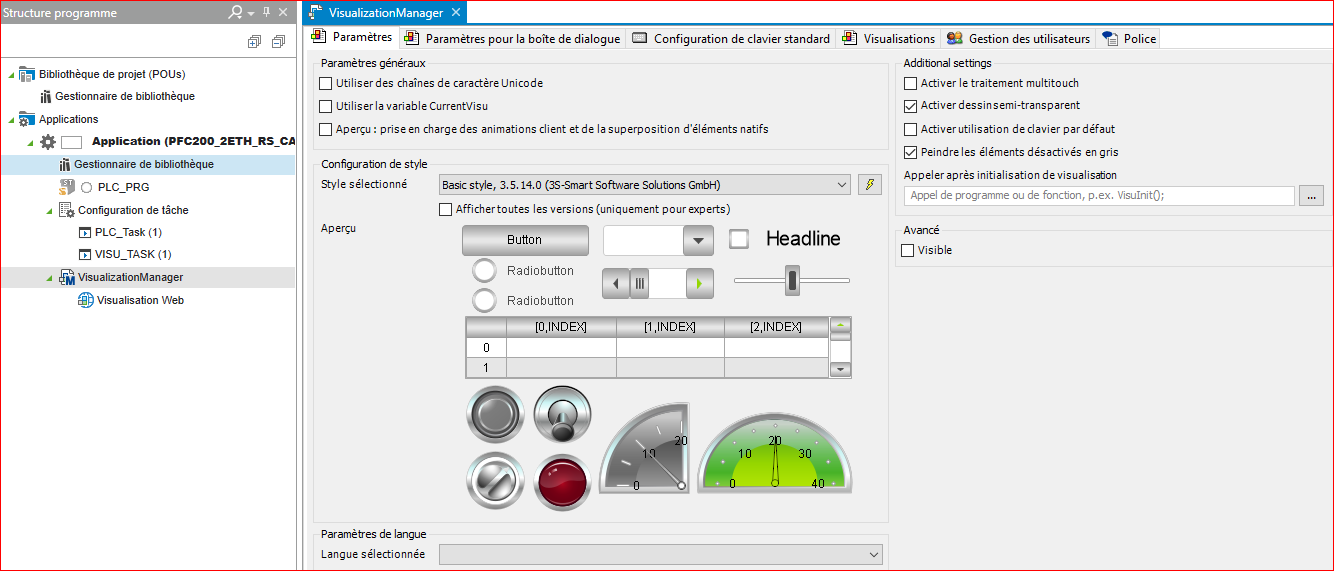1334x571 pixels.
Task: Click the Appeler après initialisation input field
Action: pos(1098,196)
